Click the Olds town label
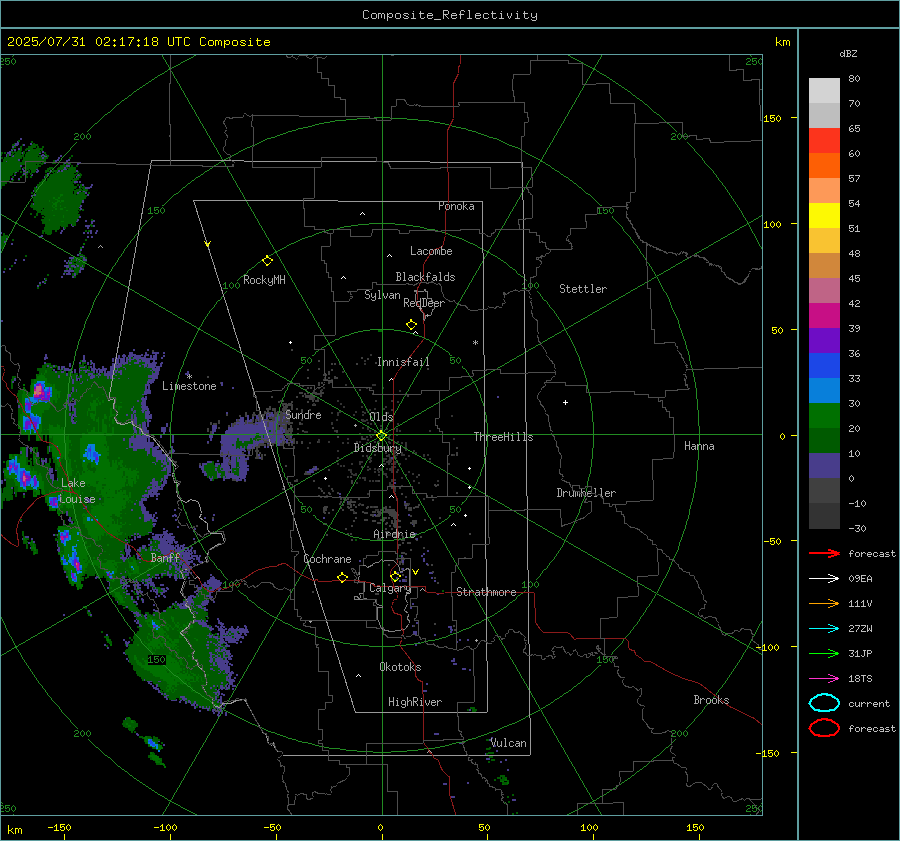This screenshot has width=900, height=841. coord(381,417)
